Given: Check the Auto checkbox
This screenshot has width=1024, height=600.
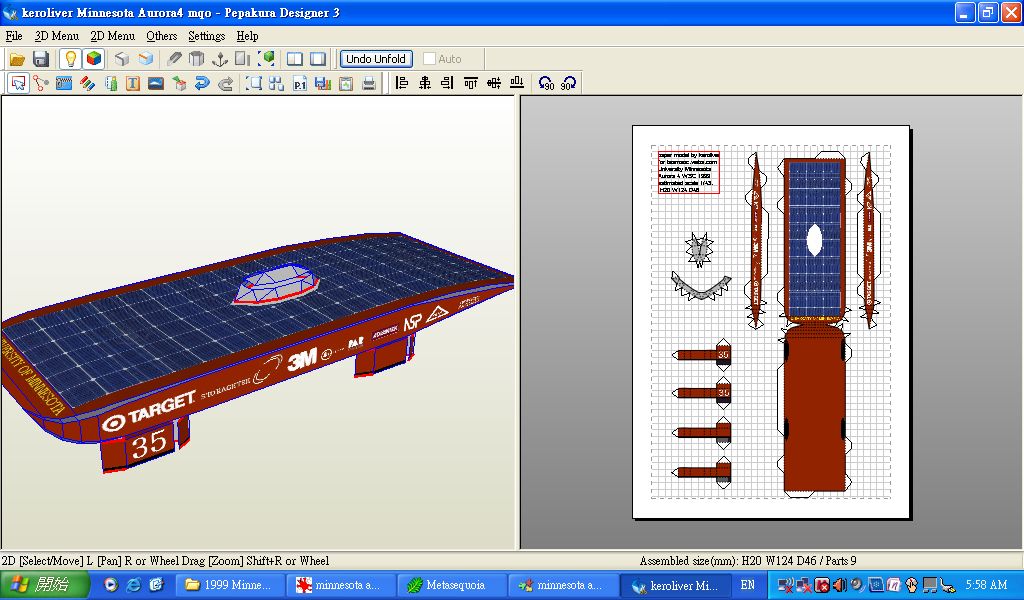Looking at the screenshot, I should point(430,59).
